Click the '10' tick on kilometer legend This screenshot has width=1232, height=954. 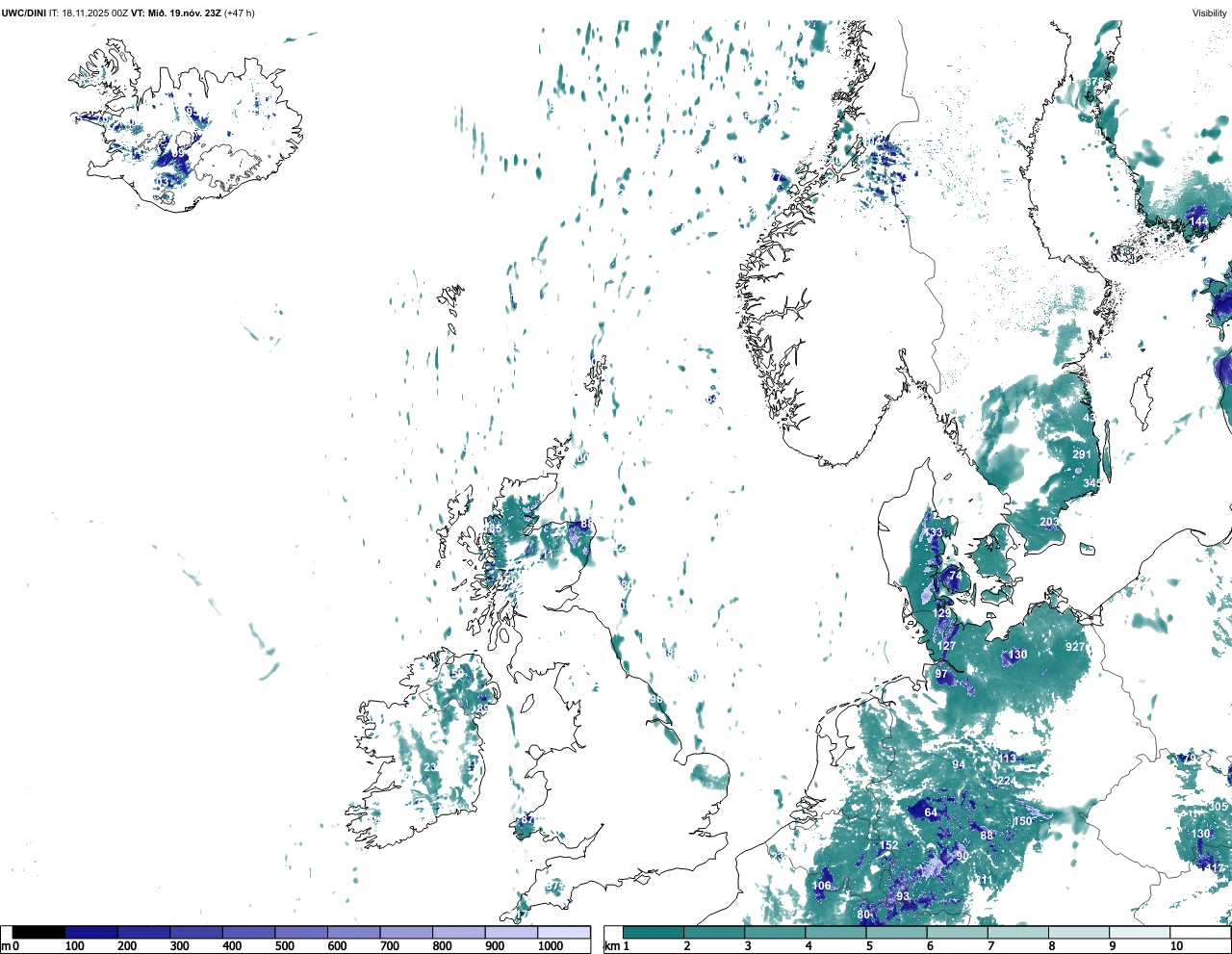pyautogui.click(x=1176, y=946)
